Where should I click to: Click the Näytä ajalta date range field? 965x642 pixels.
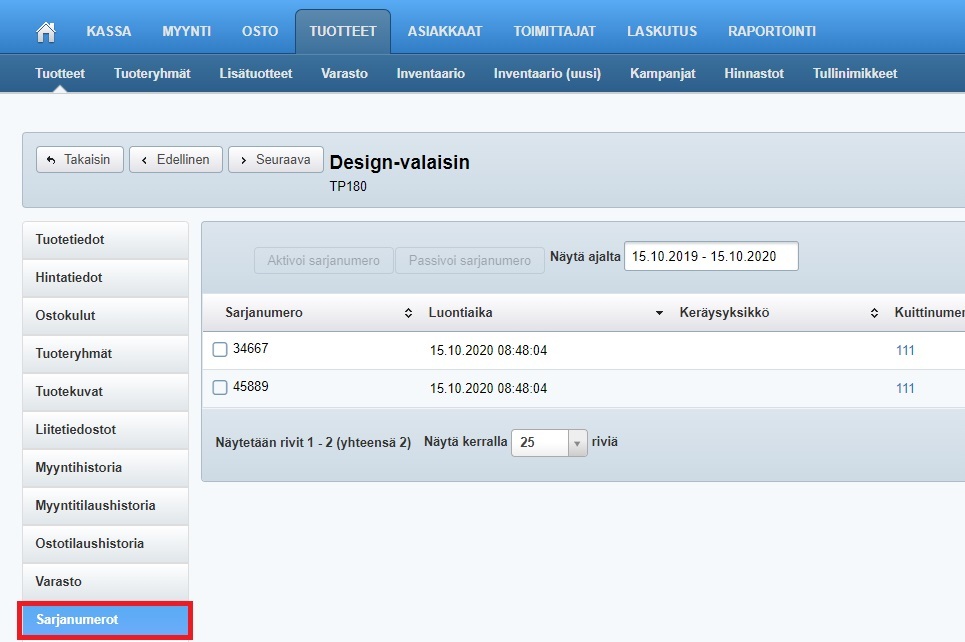point(711,257)
